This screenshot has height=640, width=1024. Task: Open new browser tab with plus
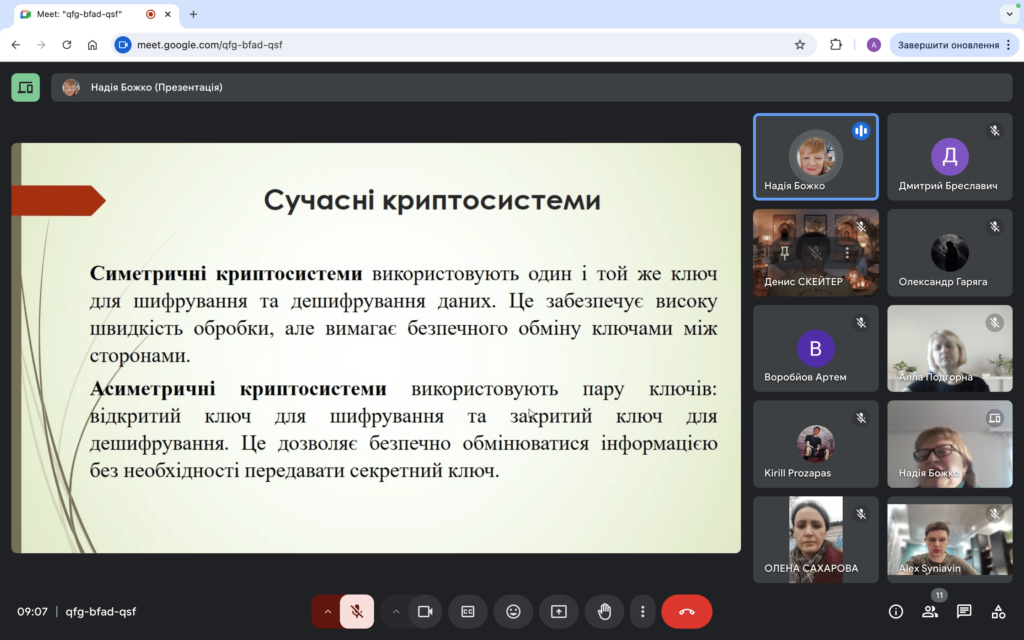[193, 14]
